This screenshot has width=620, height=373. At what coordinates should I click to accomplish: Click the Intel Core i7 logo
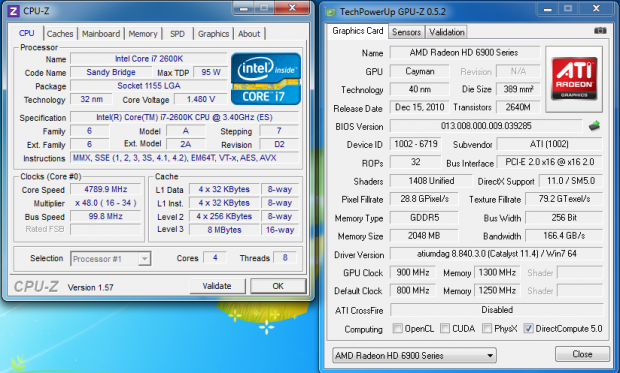(266, 78)
